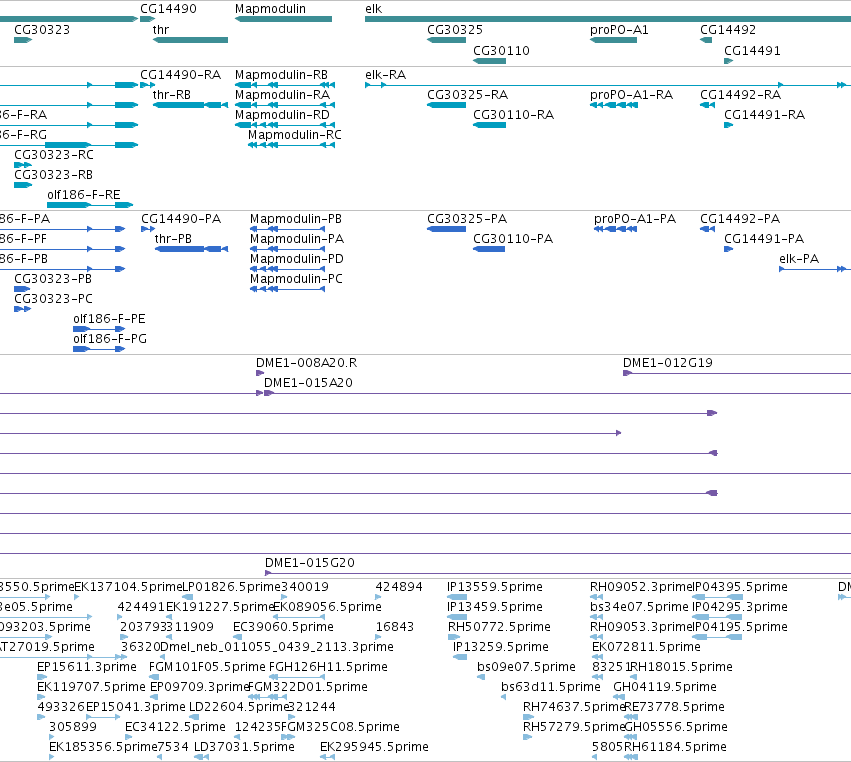The height and width of the screenshot is (762, 851).
Task: Click the CG30323-PC protein label
Action: point(54,299)
